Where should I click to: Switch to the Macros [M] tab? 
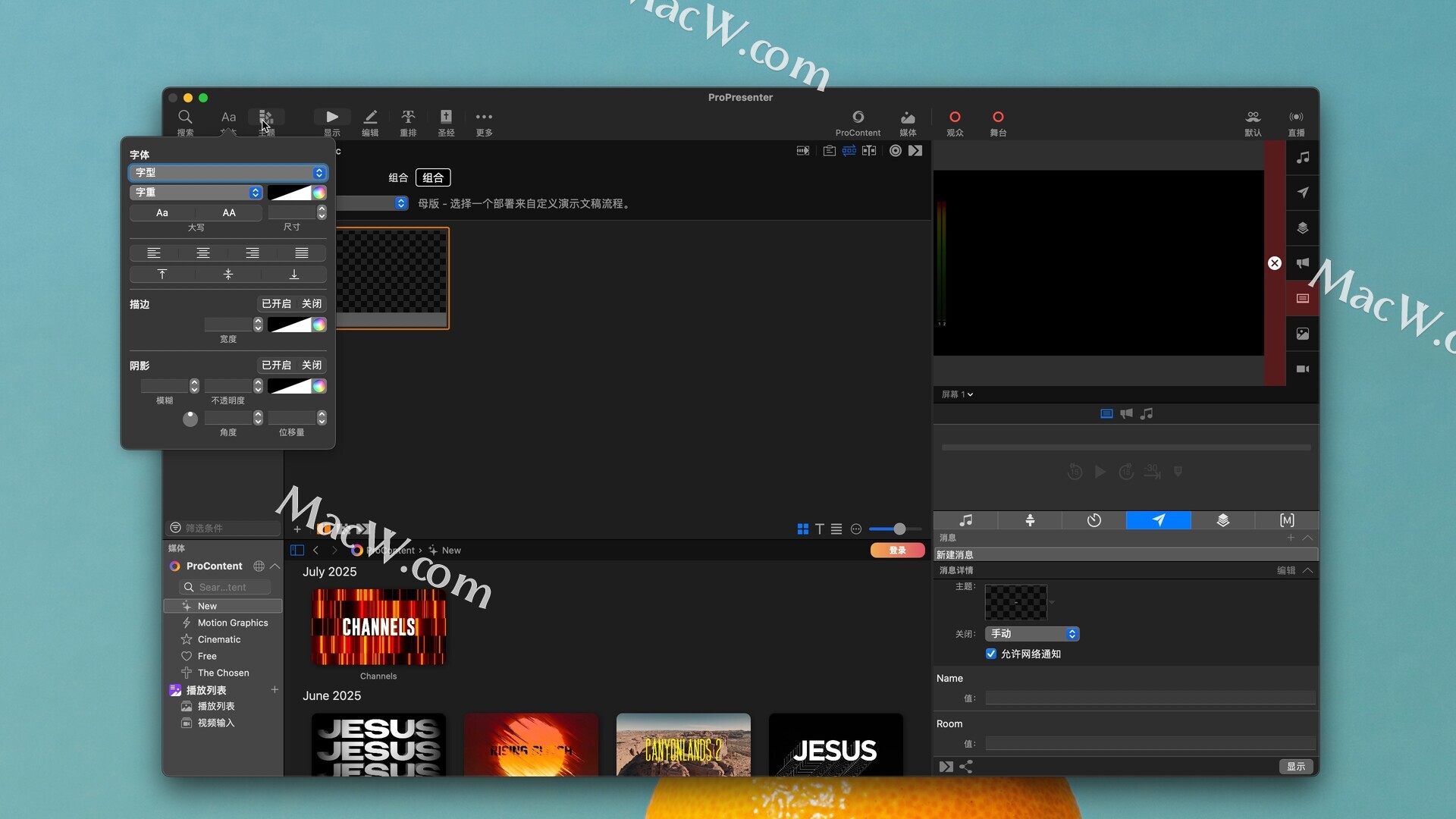point(1287,520)
